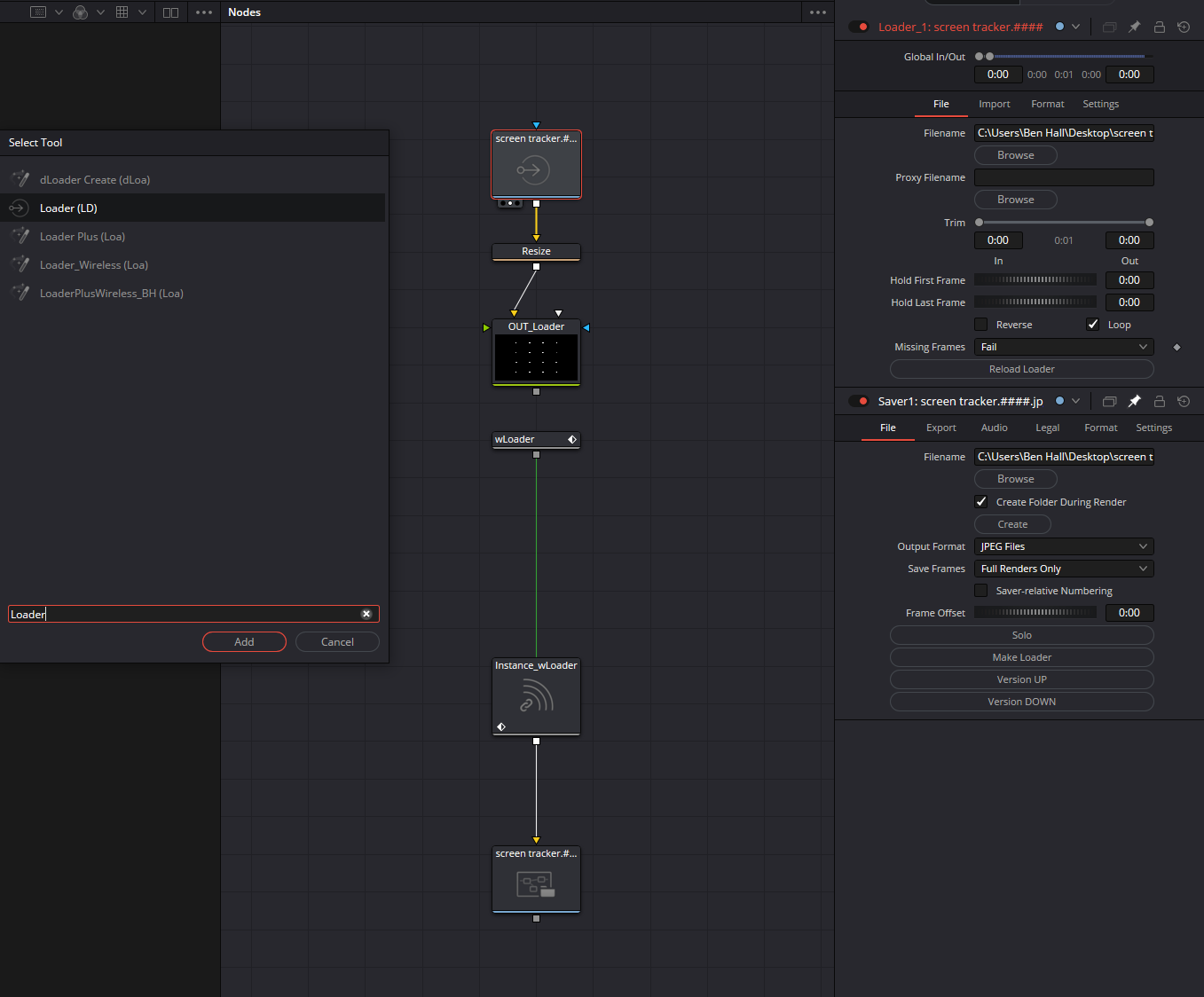Lock the Saver1 tool in the inspector
Image resolution: width=1204 pixels, height=997 pixels.
1159,402
